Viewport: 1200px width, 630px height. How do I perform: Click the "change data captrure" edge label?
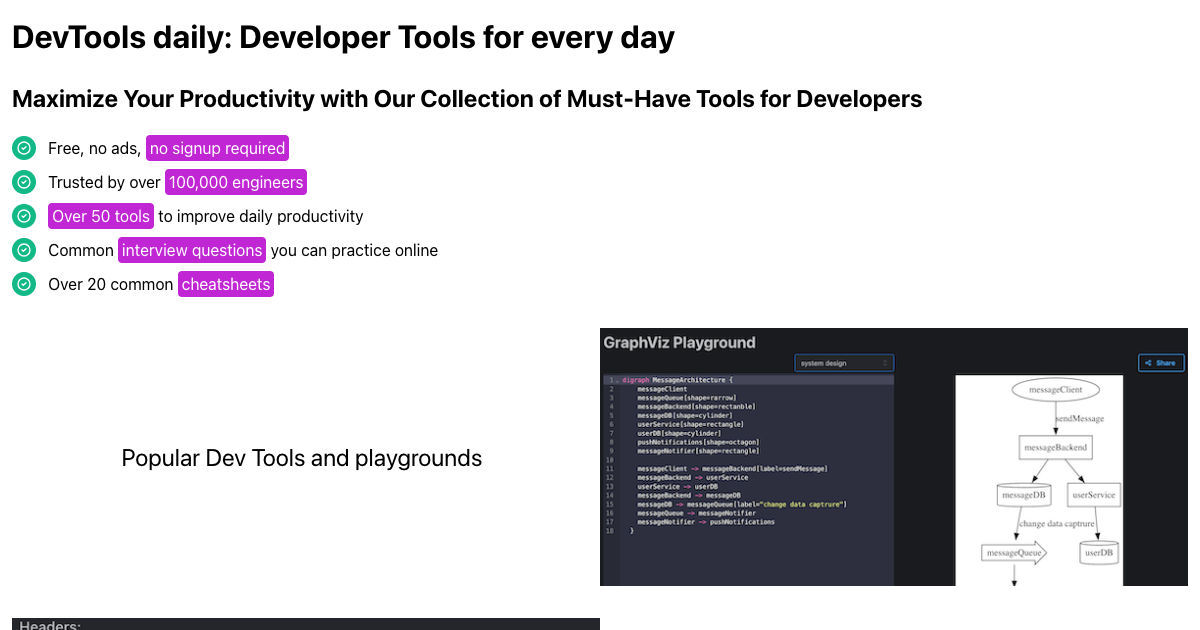1057,524
